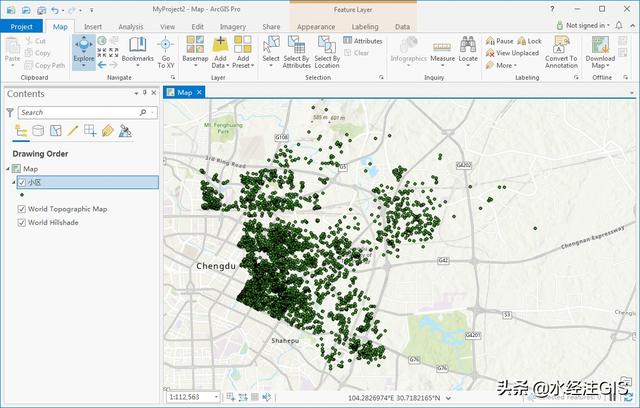Image resolution: width=640 pixels, height=408 pixels.
Task: Click Lock labels button
Action: (x=529, y=41)
